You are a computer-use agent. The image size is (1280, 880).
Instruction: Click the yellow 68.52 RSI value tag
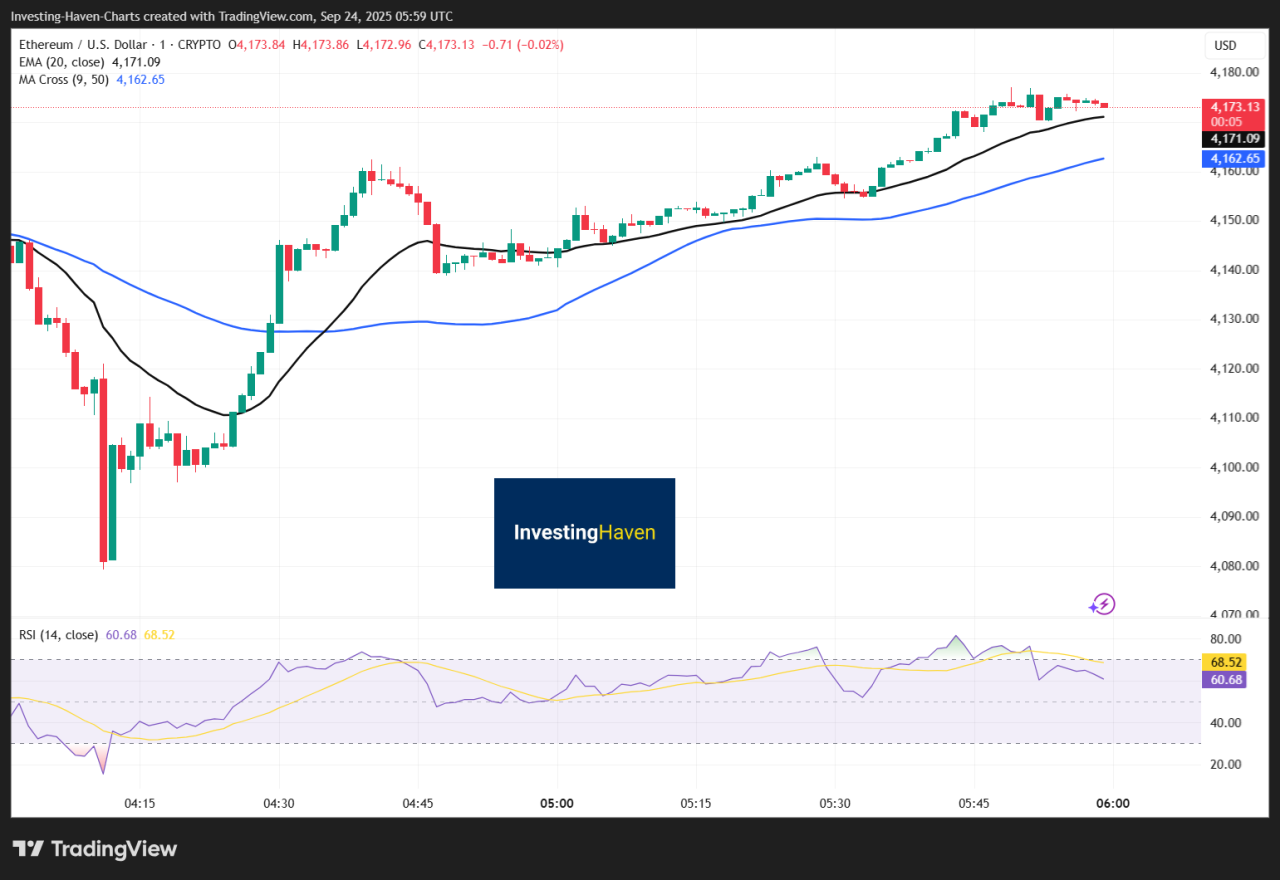click(1226, 662)
